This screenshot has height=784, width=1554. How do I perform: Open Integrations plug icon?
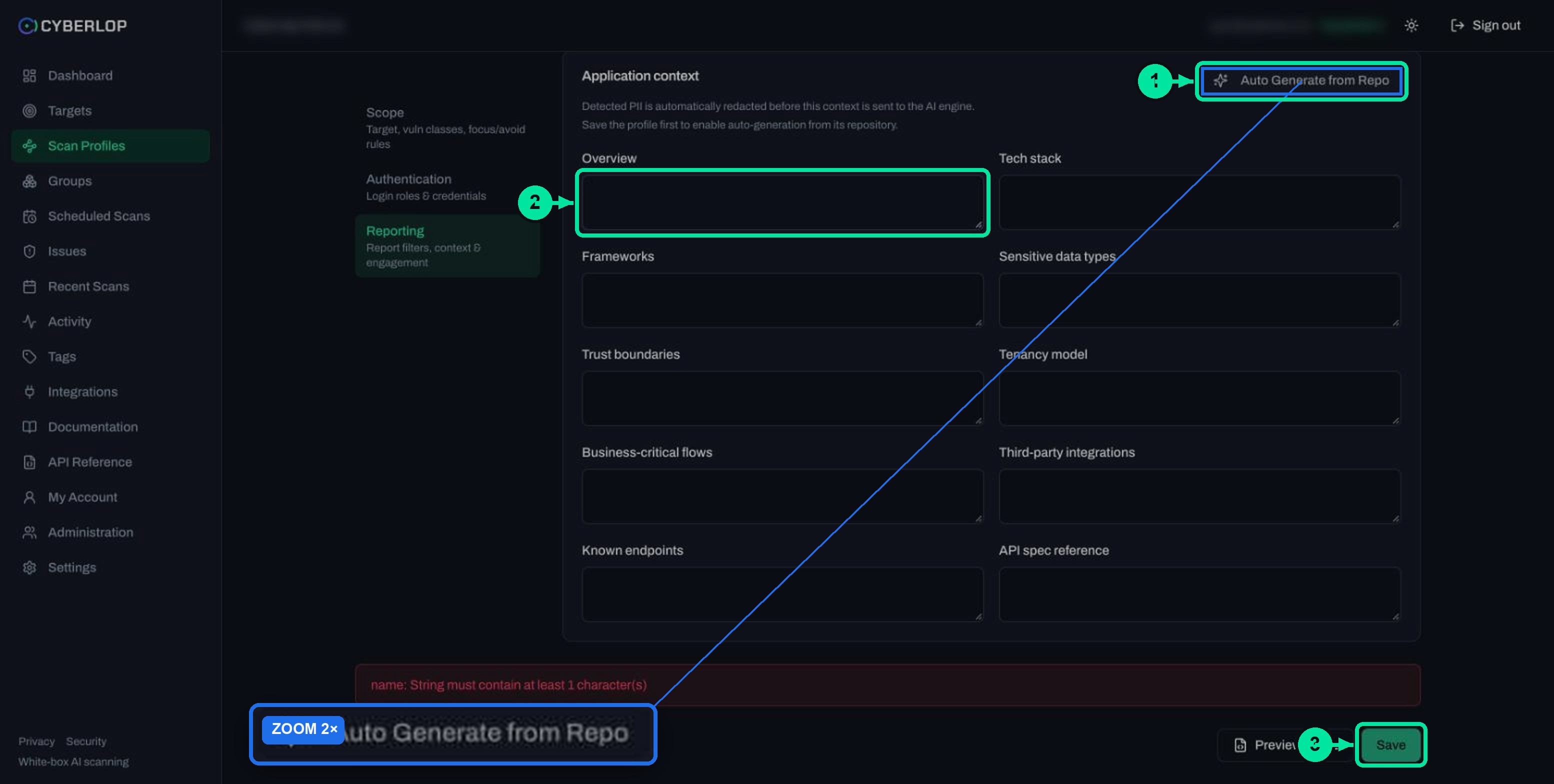click(x=29, y=391)
